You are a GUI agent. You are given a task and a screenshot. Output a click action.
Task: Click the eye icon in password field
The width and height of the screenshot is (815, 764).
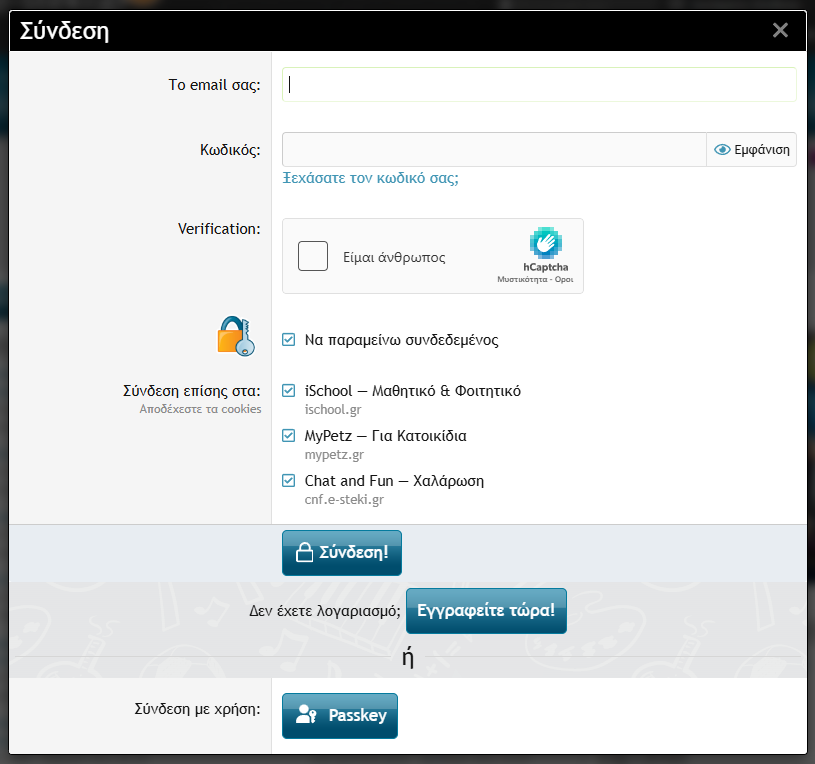(x=723, y=150)
